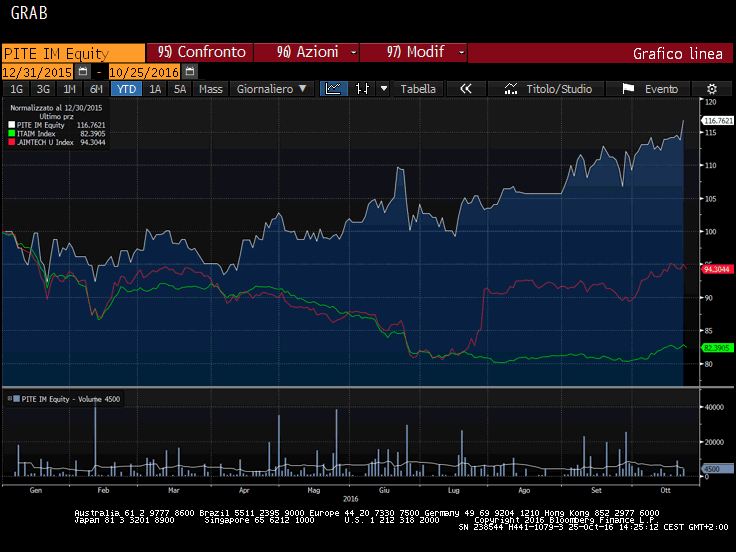This screenshot has width=736, height=552.
Task: Open Titolo/Studio chart studies
Action: [548, 89]
